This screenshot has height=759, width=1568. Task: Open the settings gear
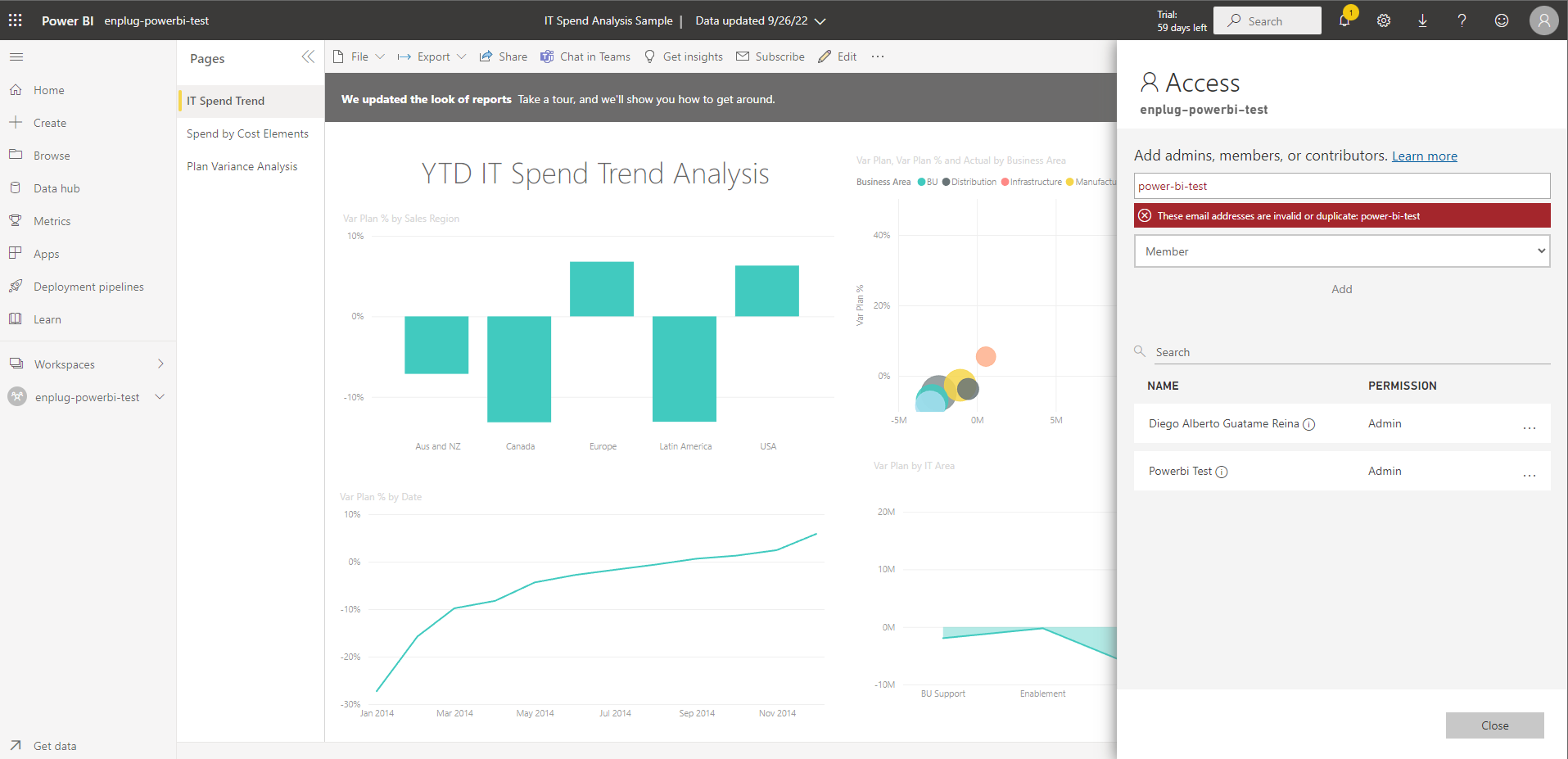[1384, 20]
